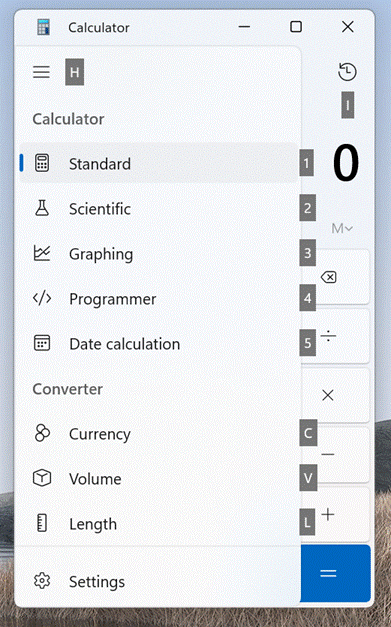Open the calculation history icon
The image size is (391, 627).
[x=347, y=72]
